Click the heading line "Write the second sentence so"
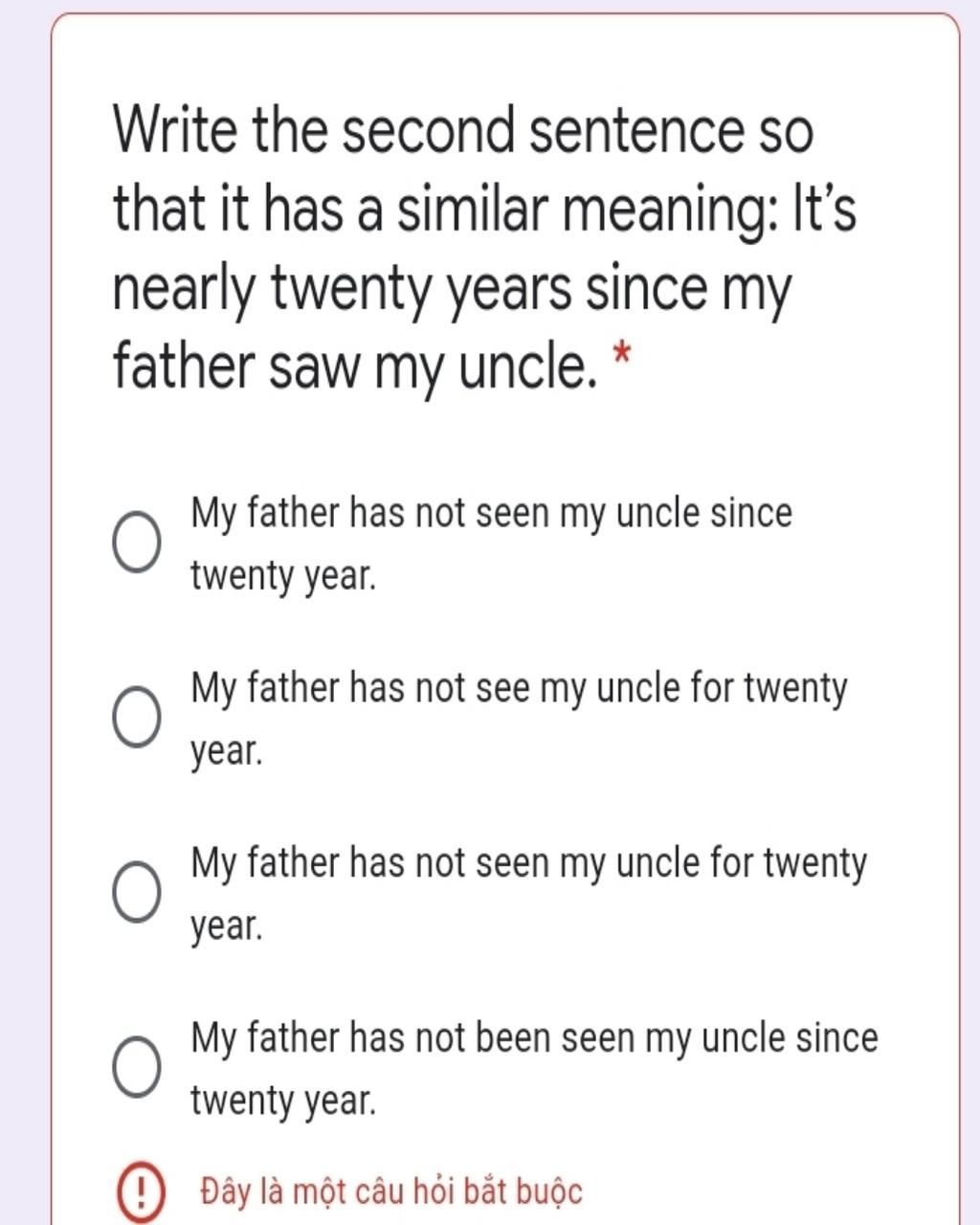This screenshot has height=1225, width=980. pos(463,131)
